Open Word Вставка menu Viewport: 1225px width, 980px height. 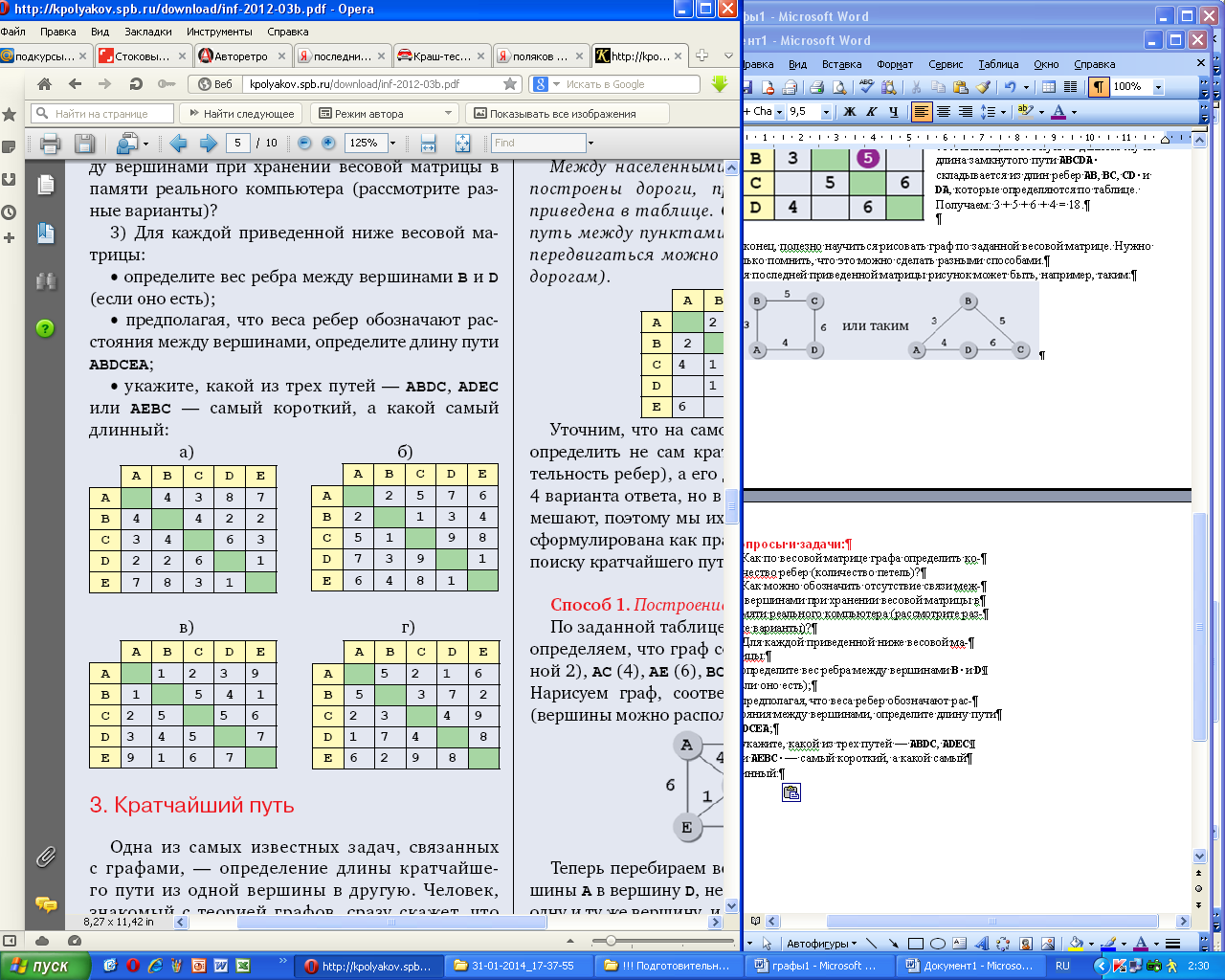click(x=841, y=64)
